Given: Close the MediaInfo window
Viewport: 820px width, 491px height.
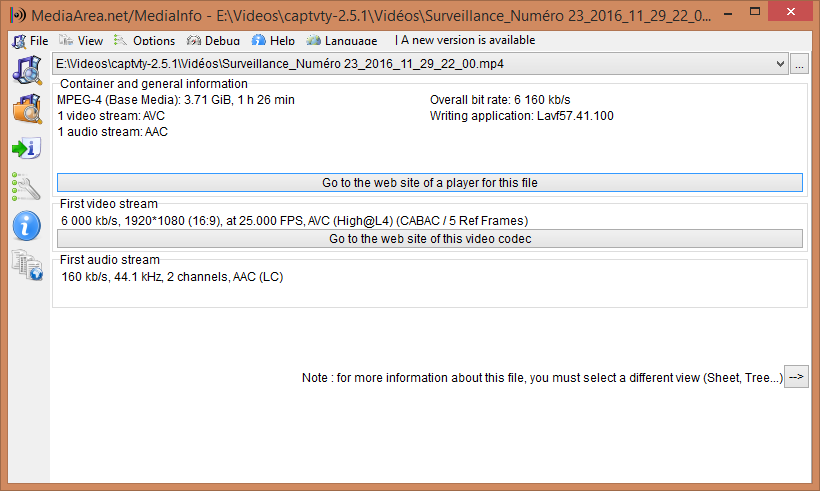Looking at the screenshot, I should coord(791,12).
